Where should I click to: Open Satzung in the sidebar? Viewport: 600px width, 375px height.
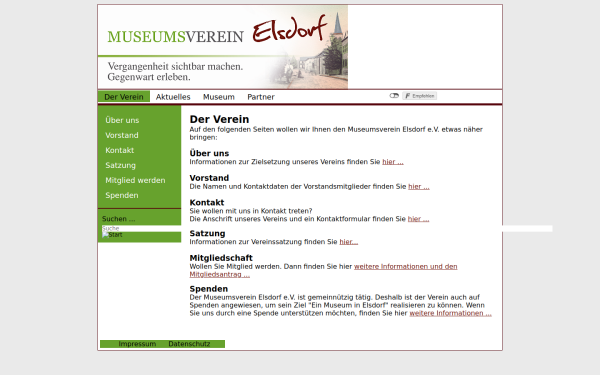pyautogui.click(x=121, y=165)
